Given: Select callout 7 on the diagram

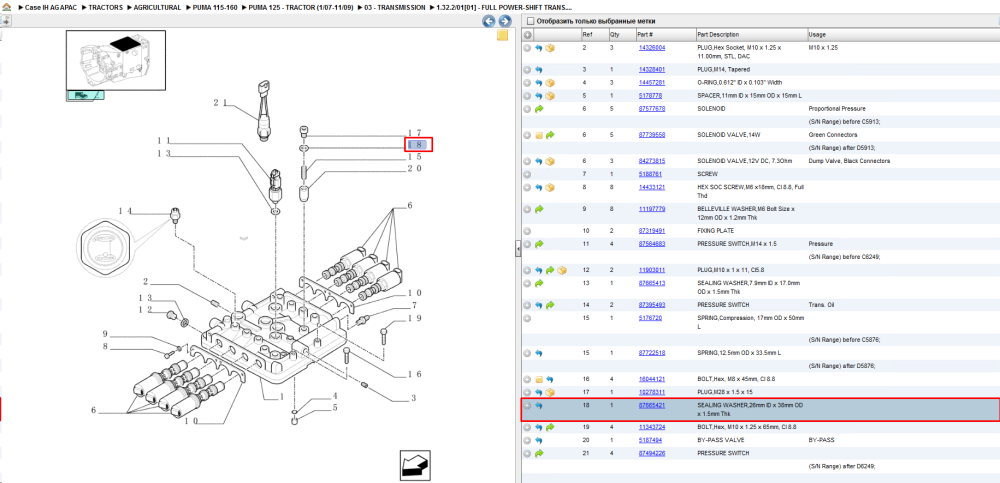Looking at the screenshot, I should (414, 306).
